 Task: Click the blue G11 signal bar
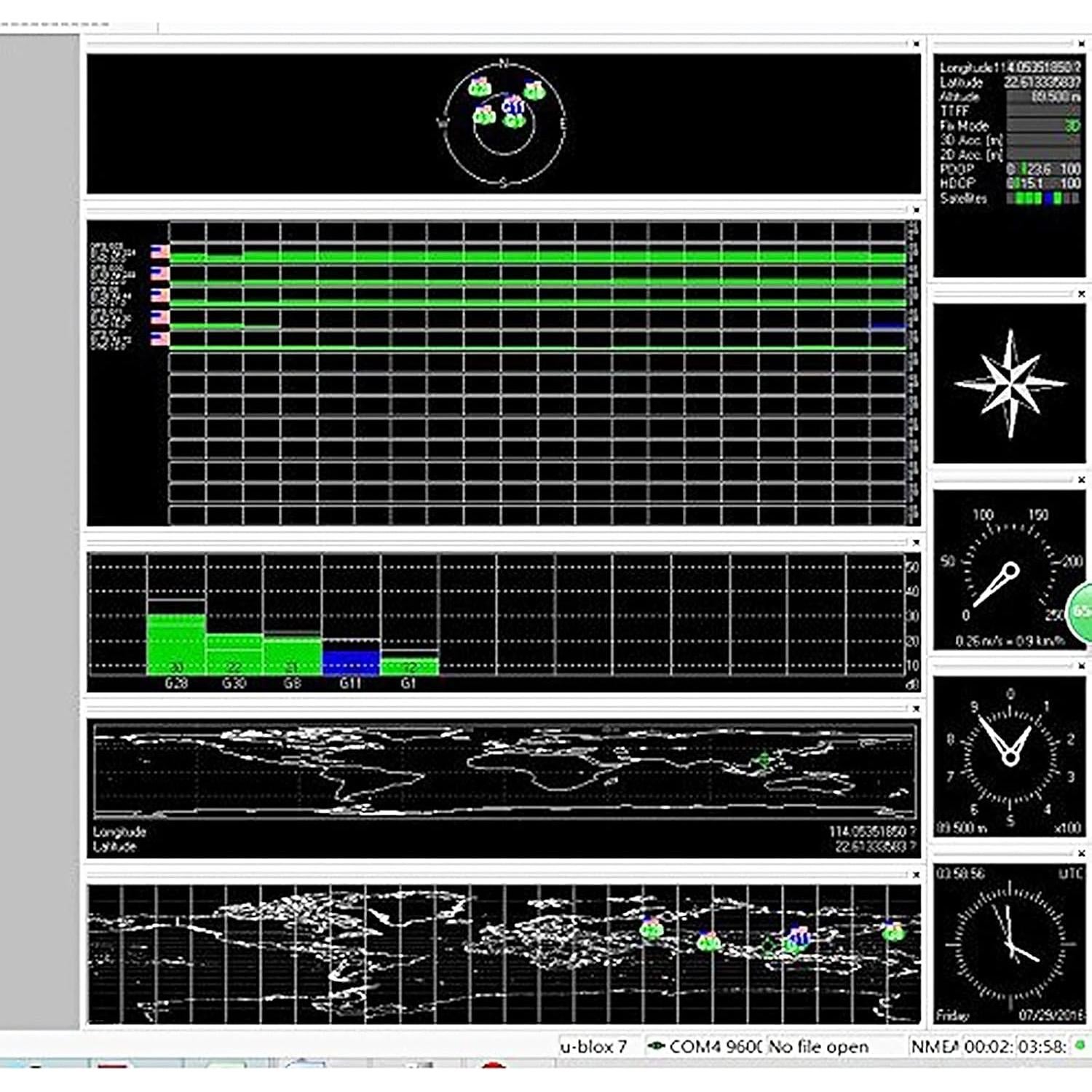tap(351, 662)
